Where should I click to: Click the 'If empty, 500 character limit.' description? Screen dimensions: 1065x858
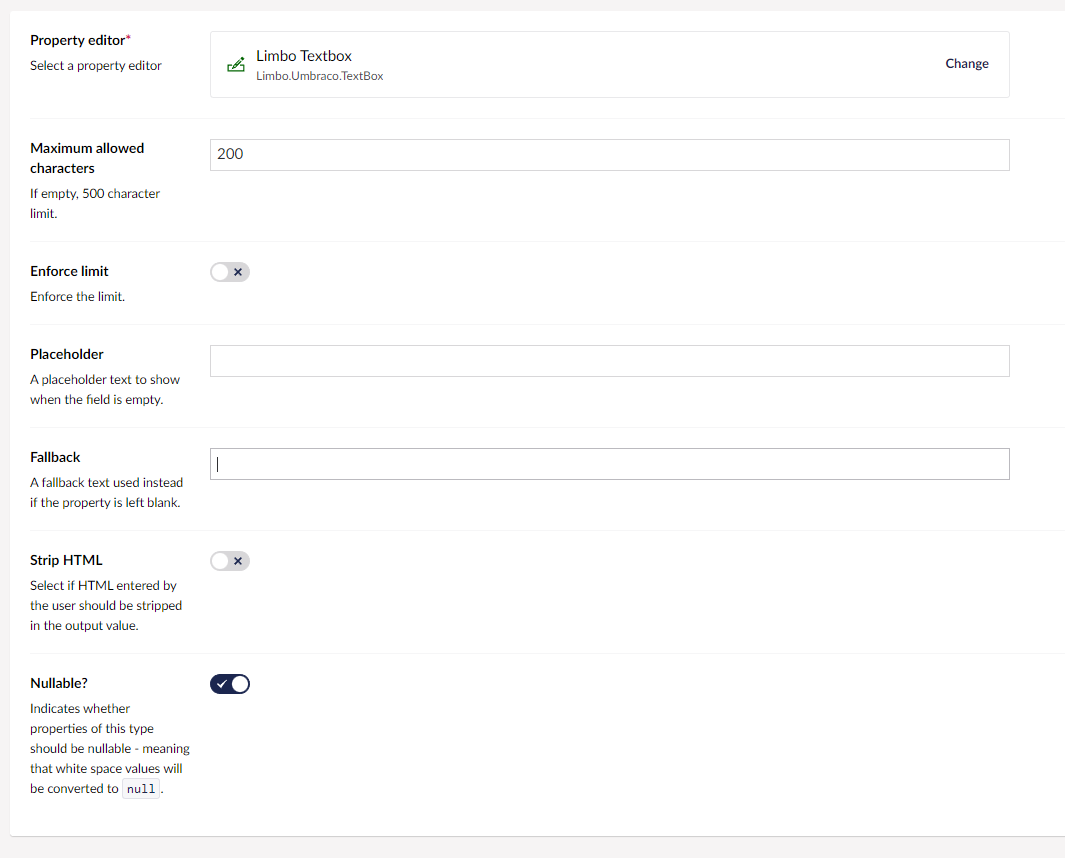click(95, 203)
